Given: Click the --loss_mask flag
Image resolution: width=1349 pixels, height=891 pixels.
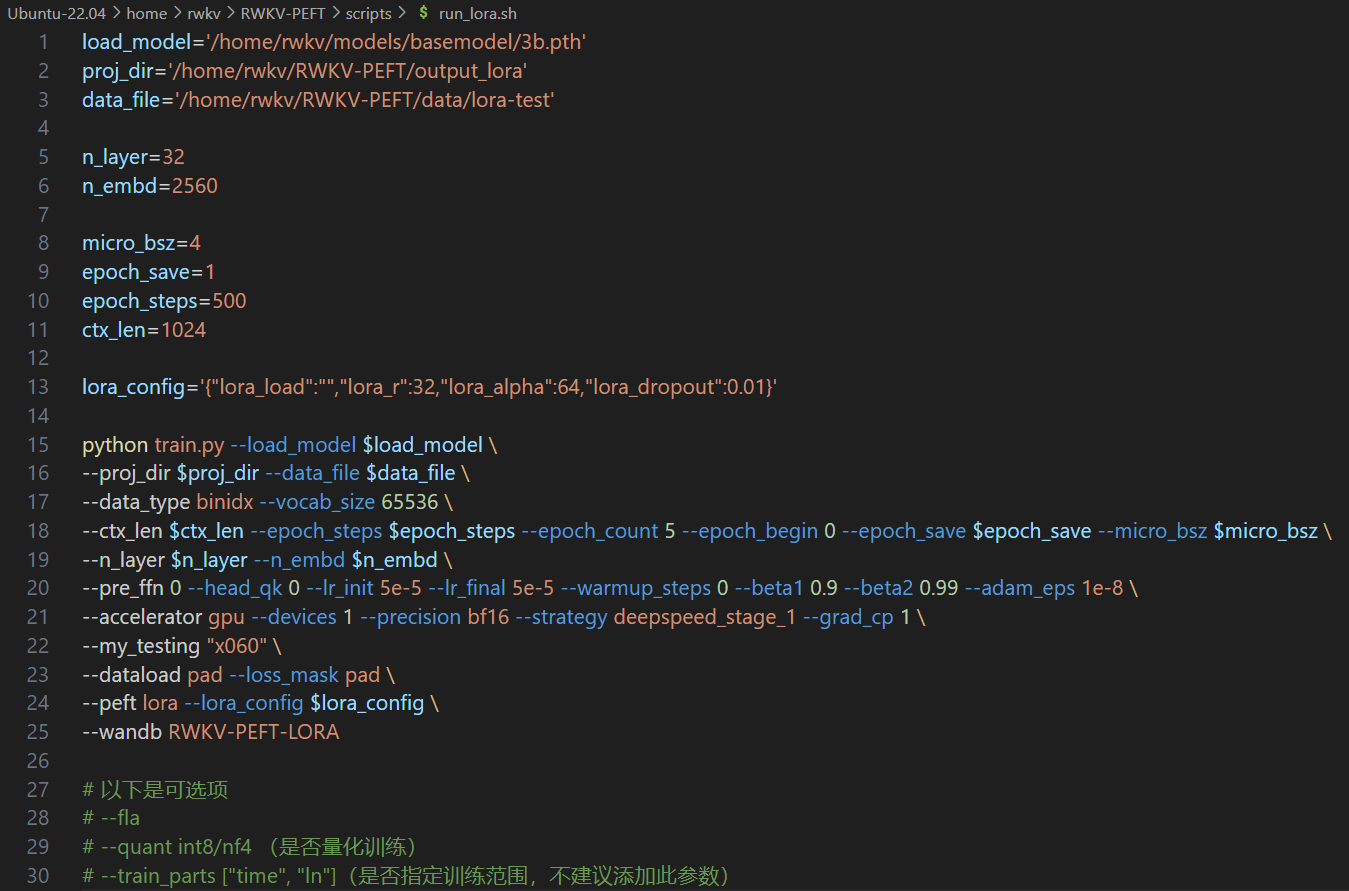Looking at the screenshot, I should coord(284,675).
